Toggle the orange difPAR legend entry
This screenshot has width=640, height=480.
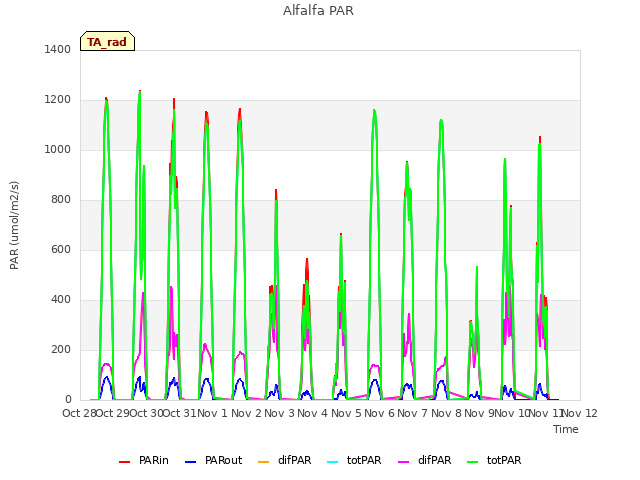(285, 460)
